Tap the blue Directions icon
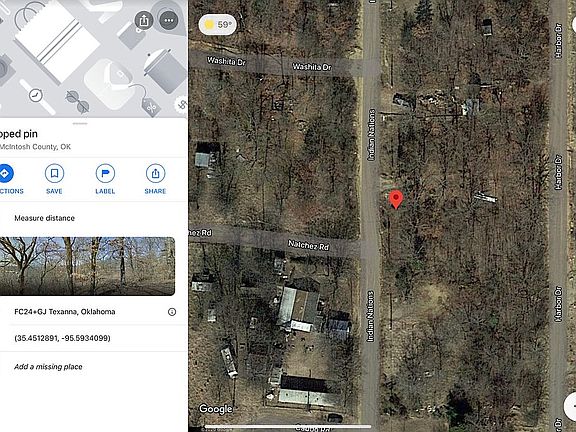 (x=5, y=173)
